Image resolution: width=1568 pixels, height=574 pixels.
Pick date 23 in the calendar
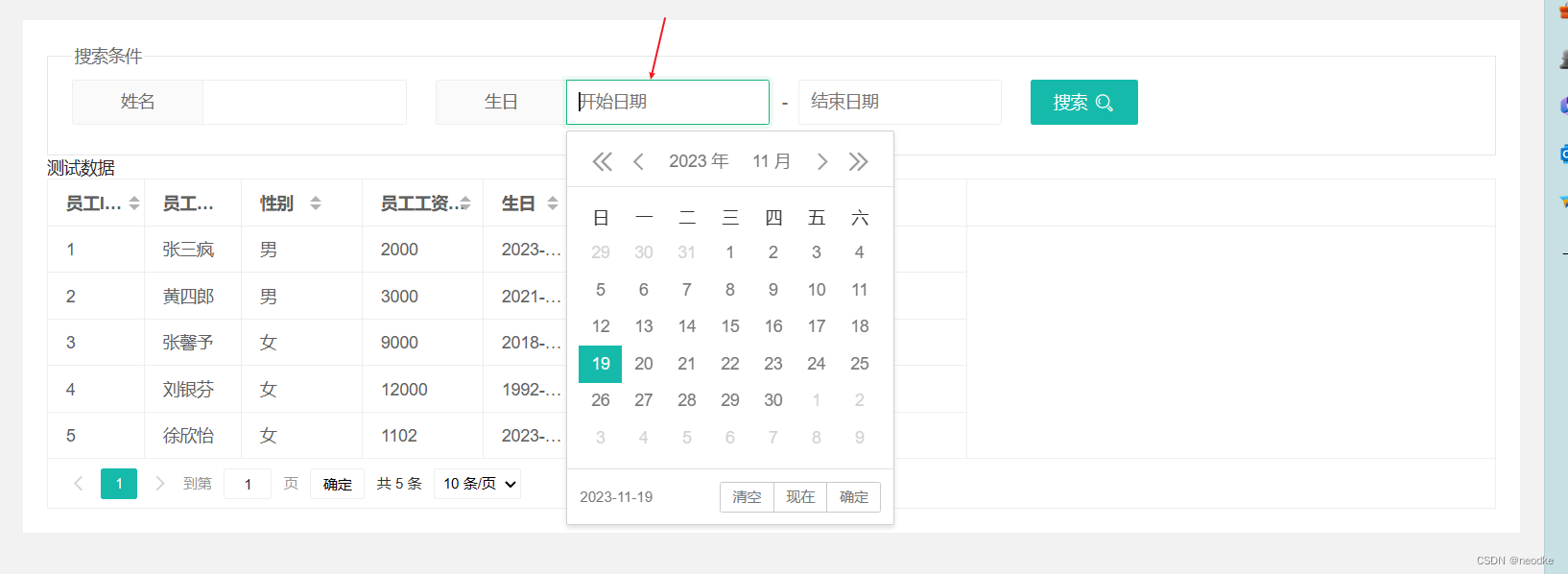tap(773, 364)
